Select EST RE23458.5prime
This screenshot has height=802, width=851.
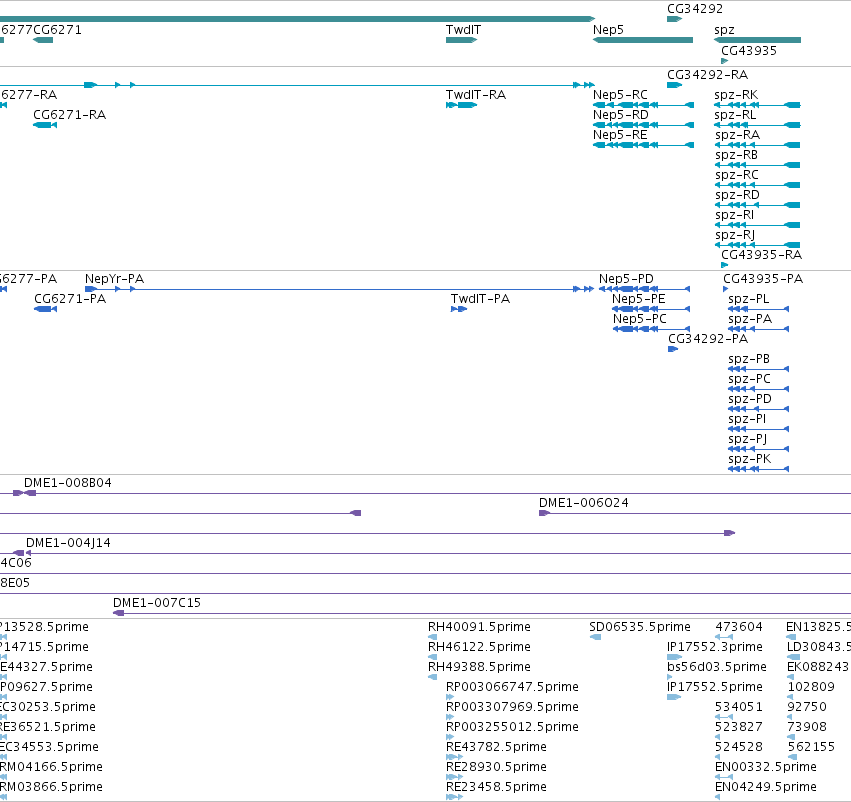tap(454, 797)
